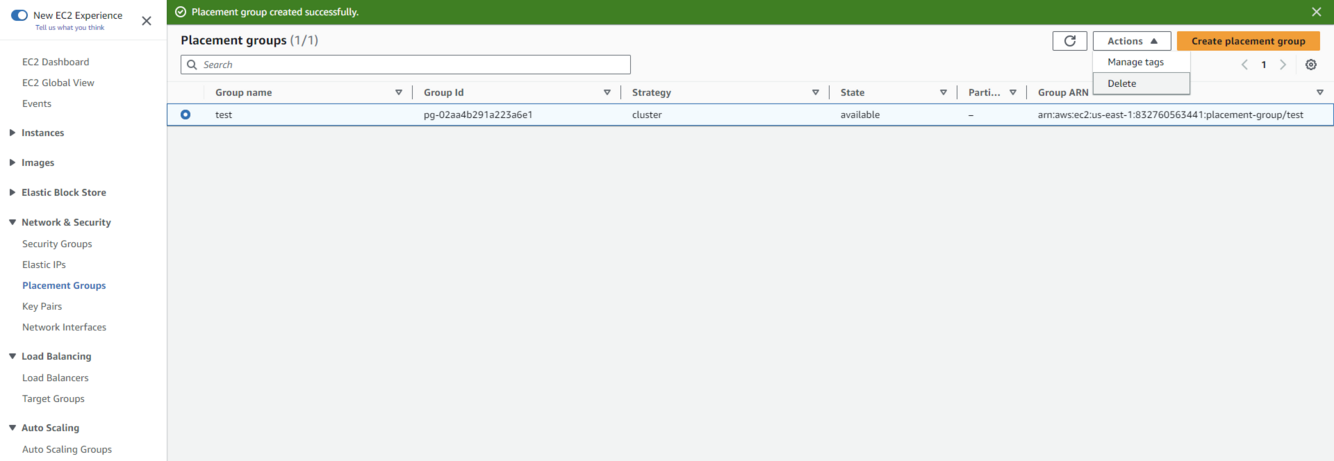Open Elastic IPs in sidebar

44,265
